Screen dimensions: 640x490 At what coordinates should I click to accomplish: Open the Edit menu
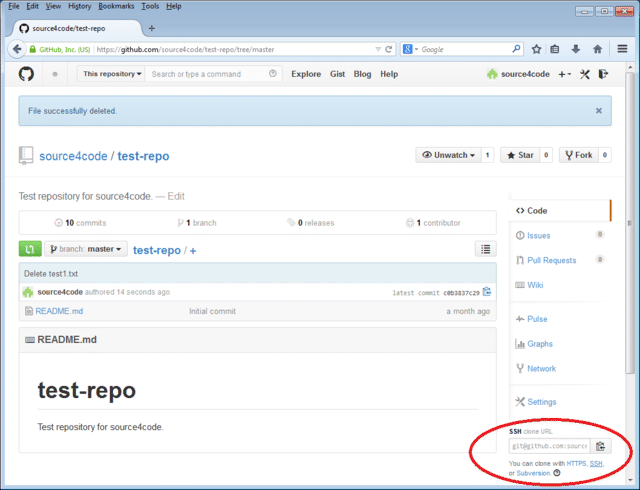click(x=32, y=6)
